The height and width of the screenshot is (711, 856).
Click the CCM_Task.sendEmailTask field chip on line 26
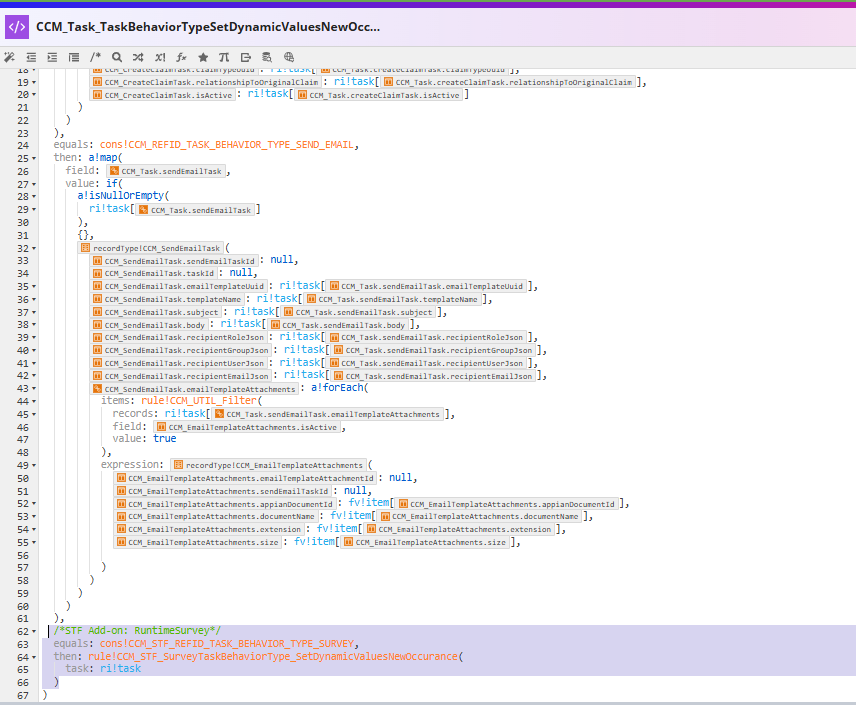click(x=166, y=171)
